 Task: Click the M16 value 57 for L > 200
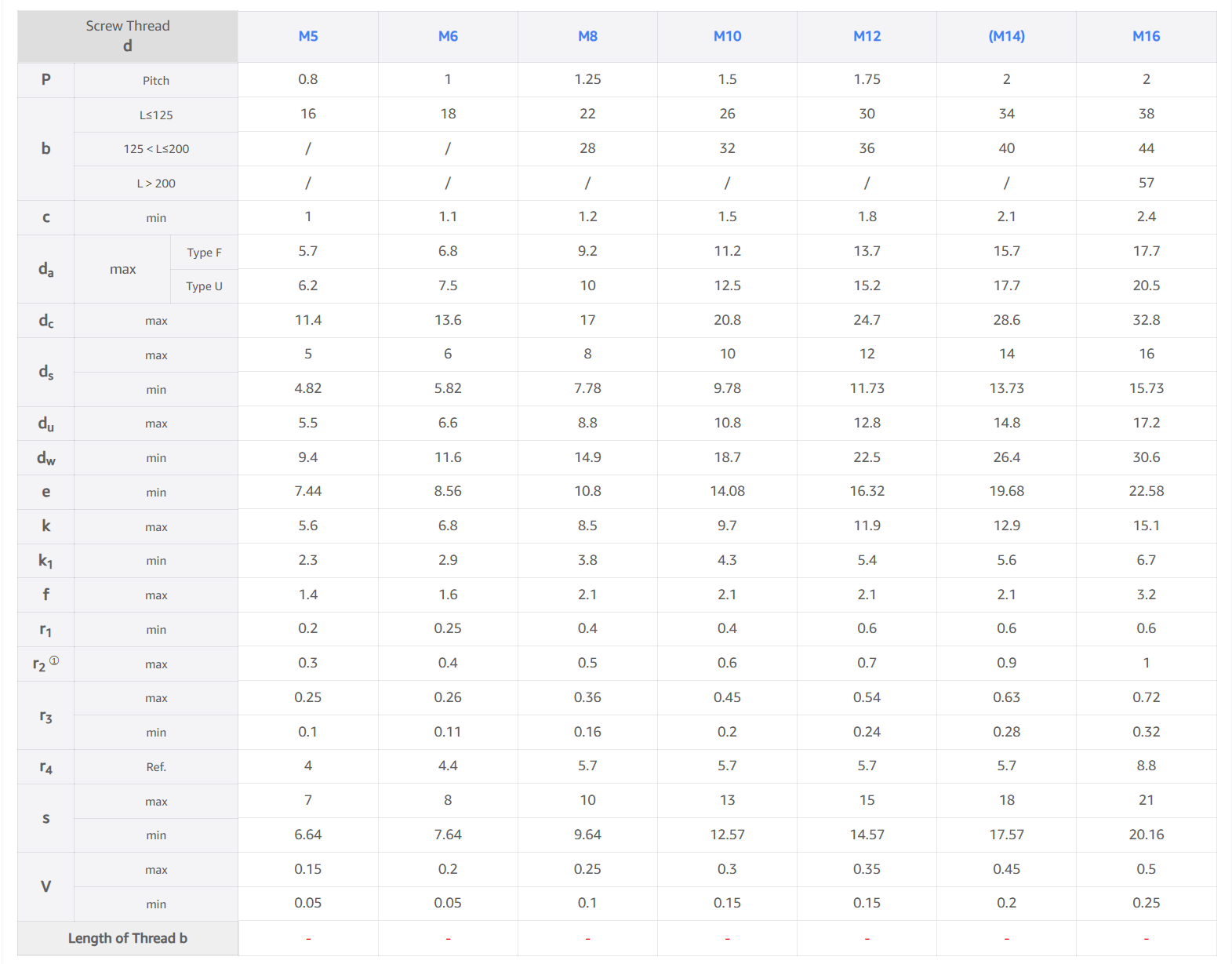pyautogui.click(x=1146, y=183)
